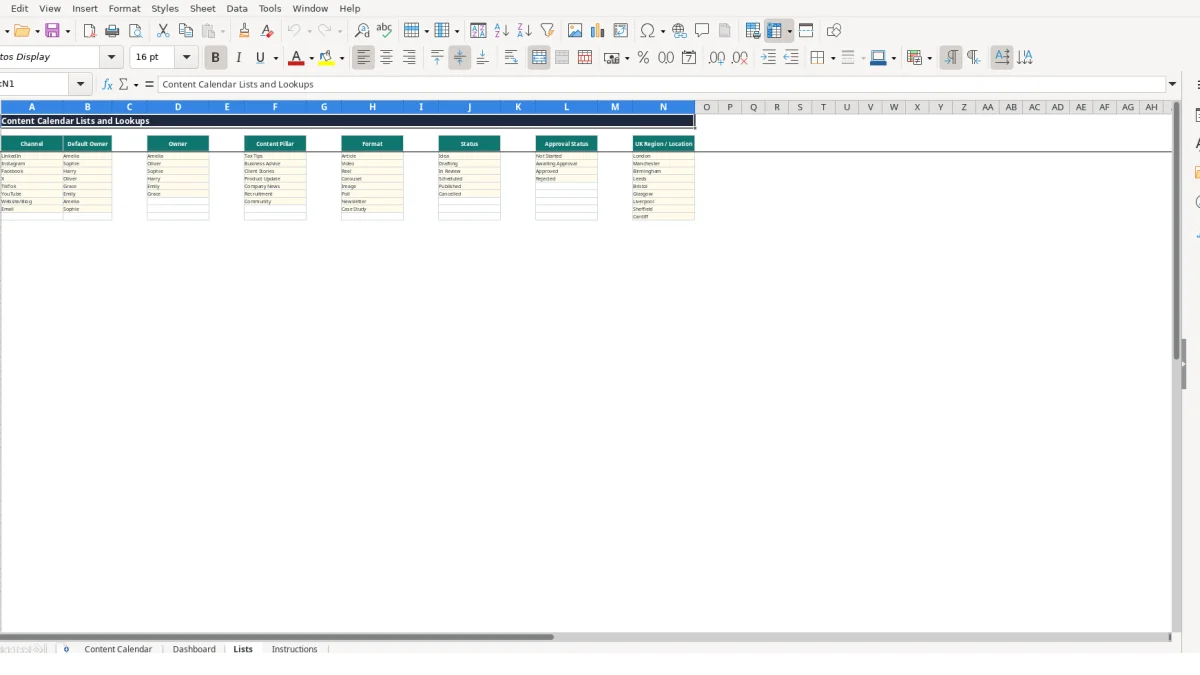Open the Sort dialog
This screenshot has height=675, width=1200.
[x=478, y=31]
